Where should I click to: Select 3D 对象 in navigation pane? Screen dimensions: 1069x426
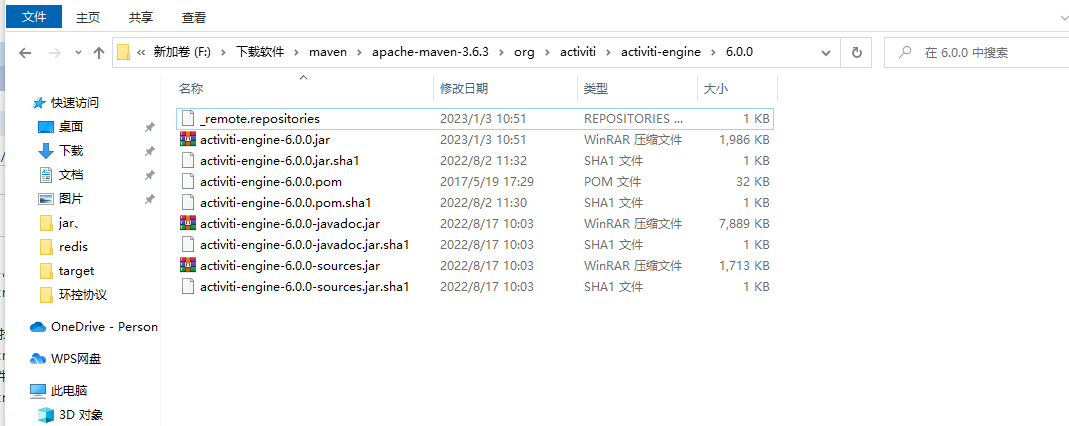[x=81, y=414]
